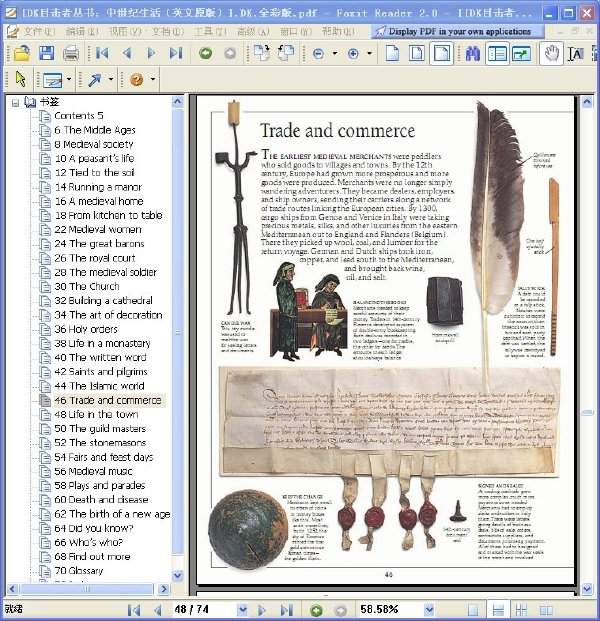Select Fit Width view icon

point(442,53)
